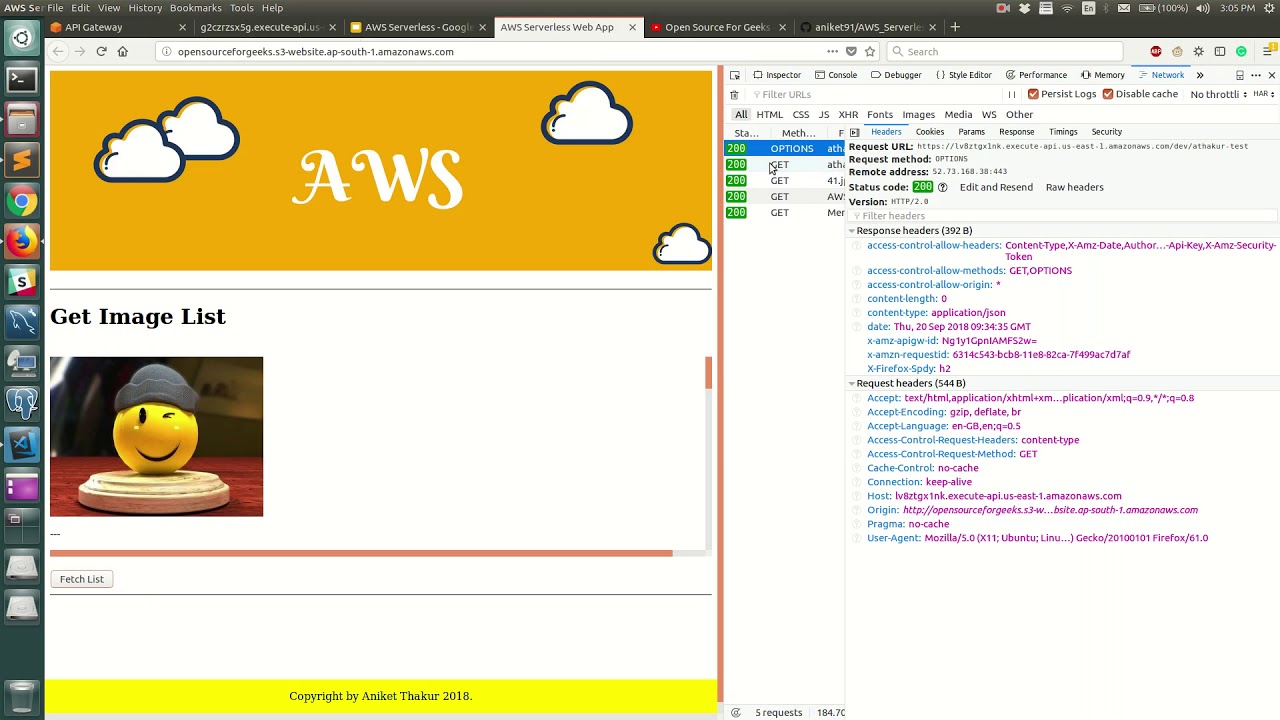
Task: Open the DevTools three-dot options menu
Action: click(1256, 75)
